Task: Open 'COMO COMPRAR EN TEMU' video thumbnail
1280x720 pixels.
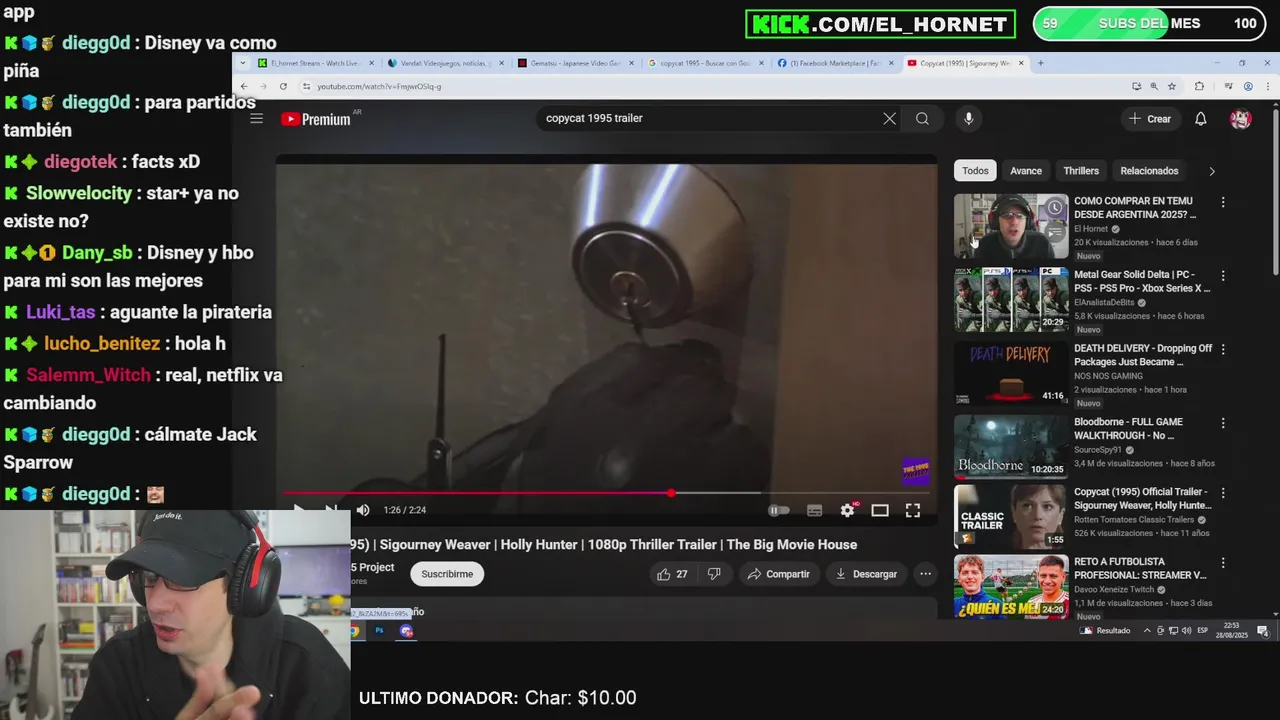Action: click(x=1011, y=226)
